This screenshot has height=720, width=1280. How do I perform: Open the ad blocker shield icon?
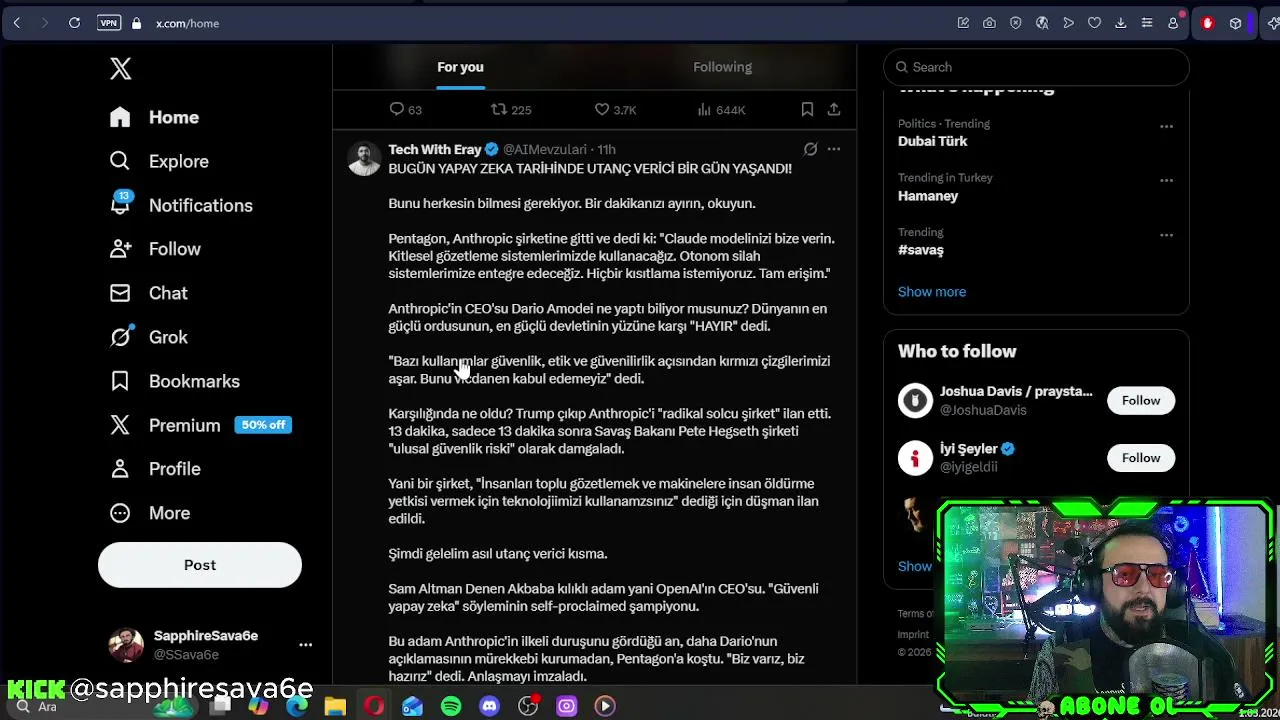tap(1016, 23)
